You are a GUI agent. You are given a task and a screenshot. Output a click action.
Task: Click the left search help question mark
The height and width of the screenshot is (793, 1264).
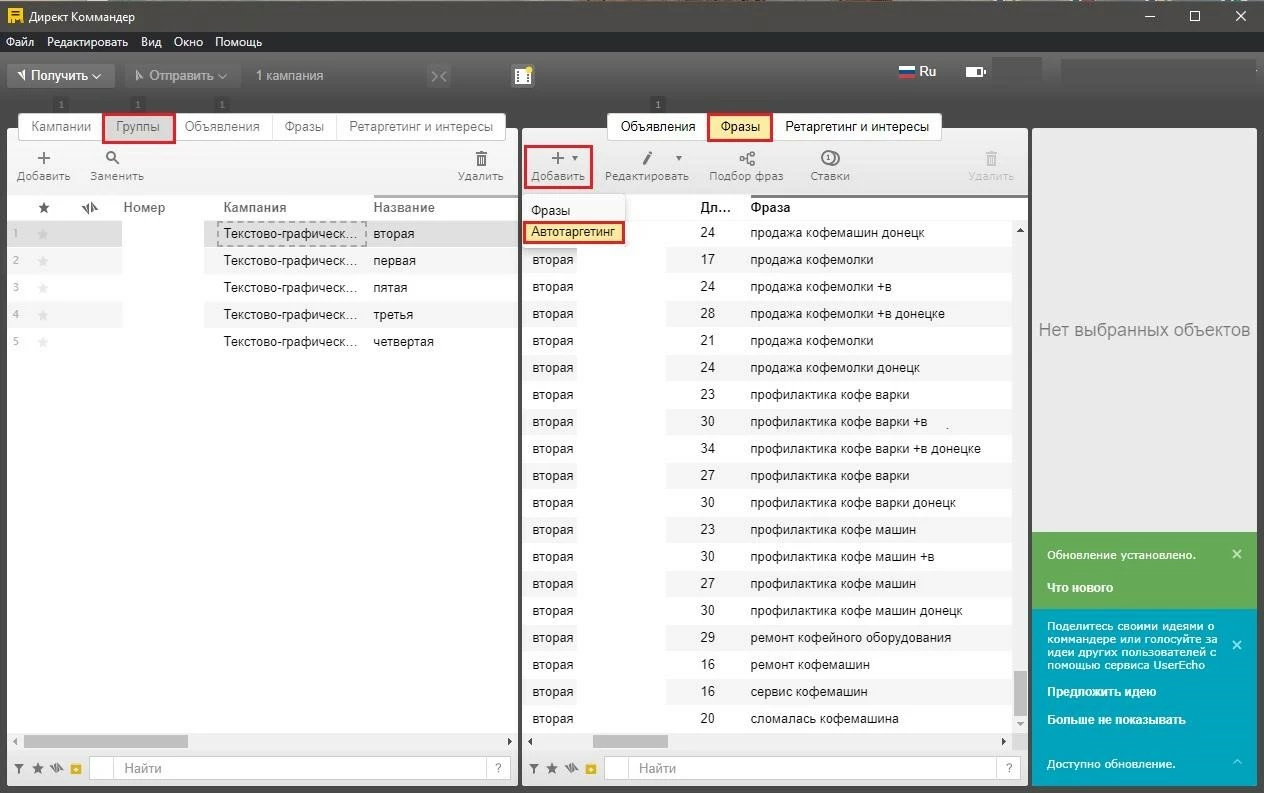click(498, 768)
